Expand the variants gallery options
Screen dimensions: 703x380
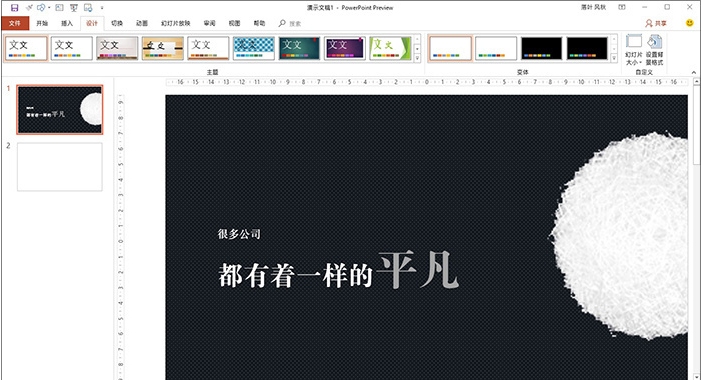(x=614, y=58)
